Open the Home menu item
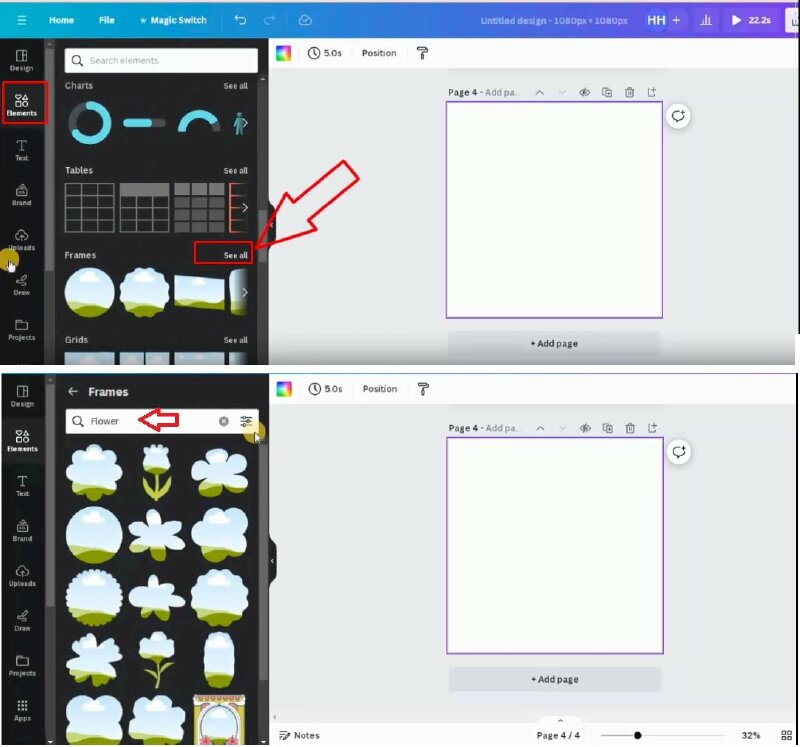Viewport: 800px width, 747px height. [61, 20]
